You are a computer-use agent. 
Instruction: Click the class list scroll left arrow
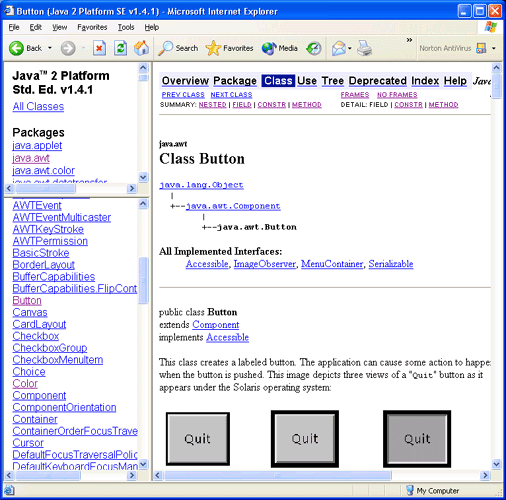(9, 475)
